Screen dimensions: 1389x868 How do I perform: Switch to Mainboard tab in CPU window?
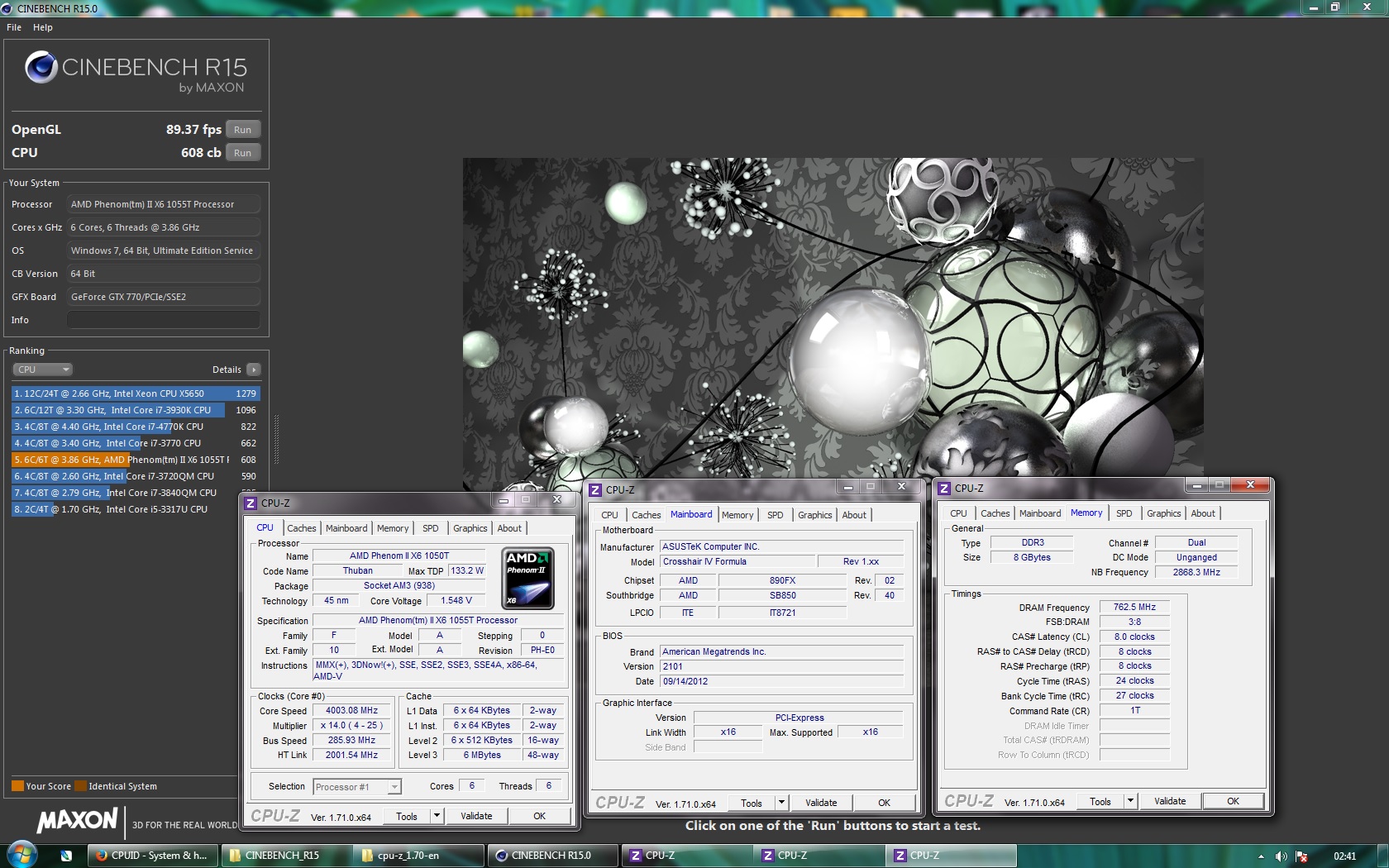346,528
